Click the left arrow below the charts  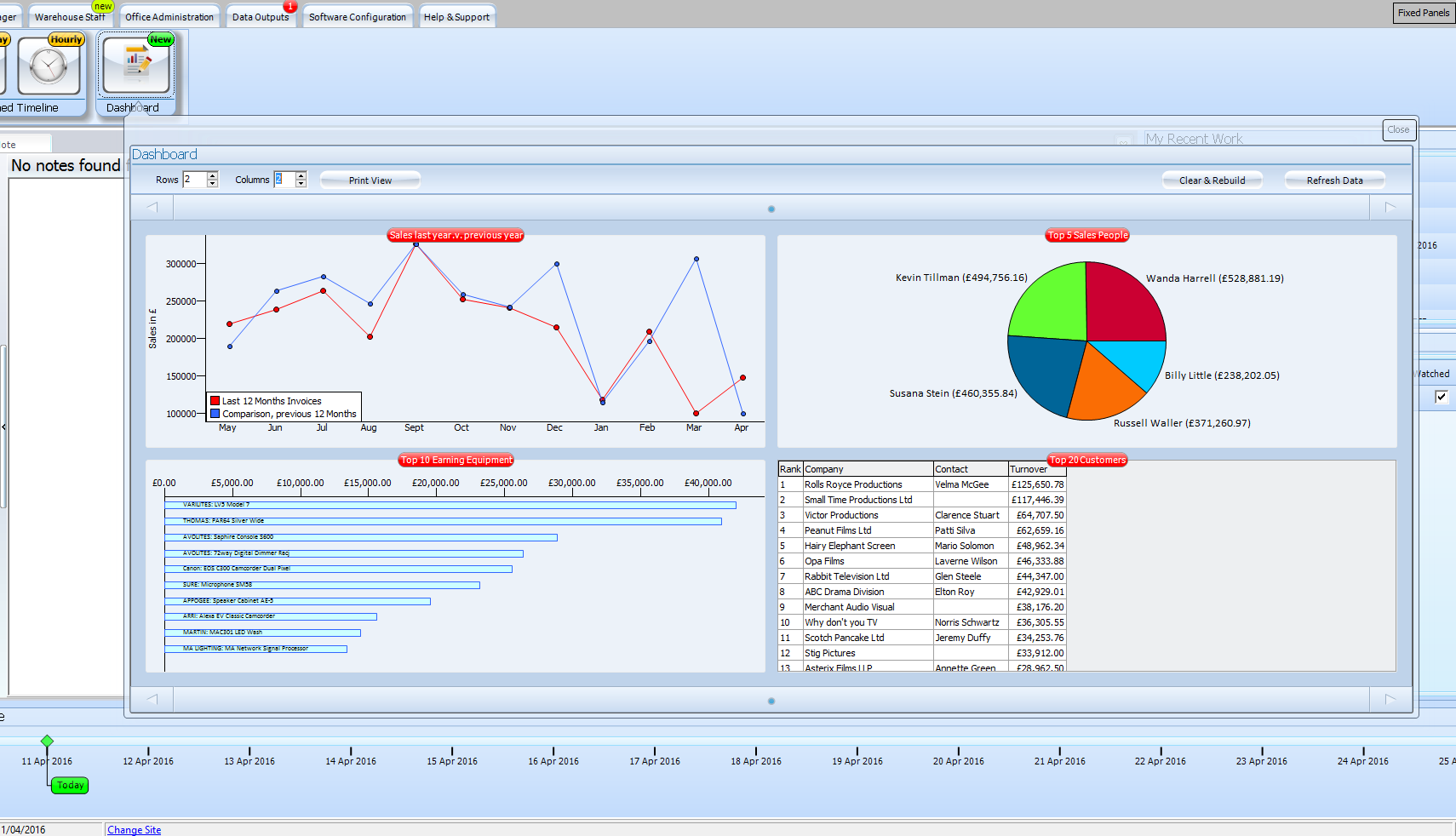pos(152,699)
